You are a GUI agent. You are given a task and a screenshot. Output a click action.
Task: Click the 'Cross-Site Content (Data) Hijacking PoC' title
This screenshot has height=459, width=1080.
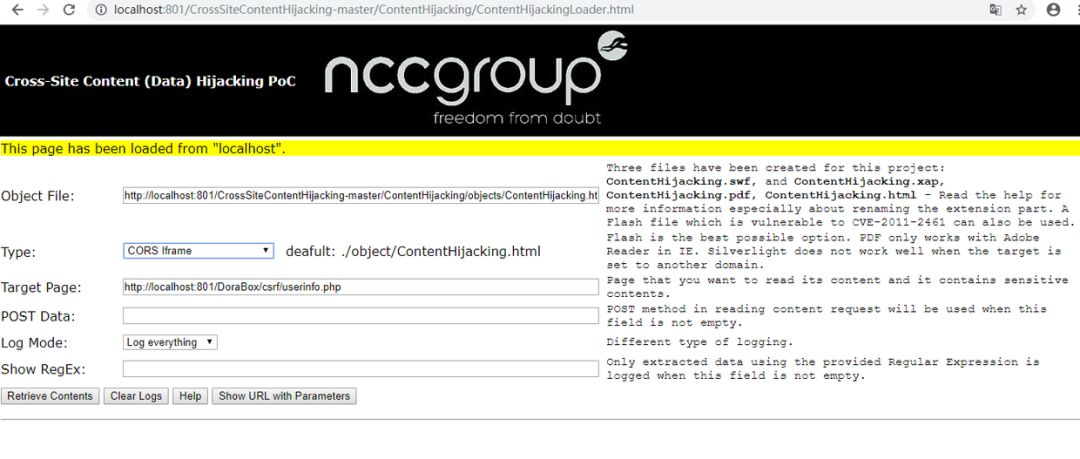150,81
